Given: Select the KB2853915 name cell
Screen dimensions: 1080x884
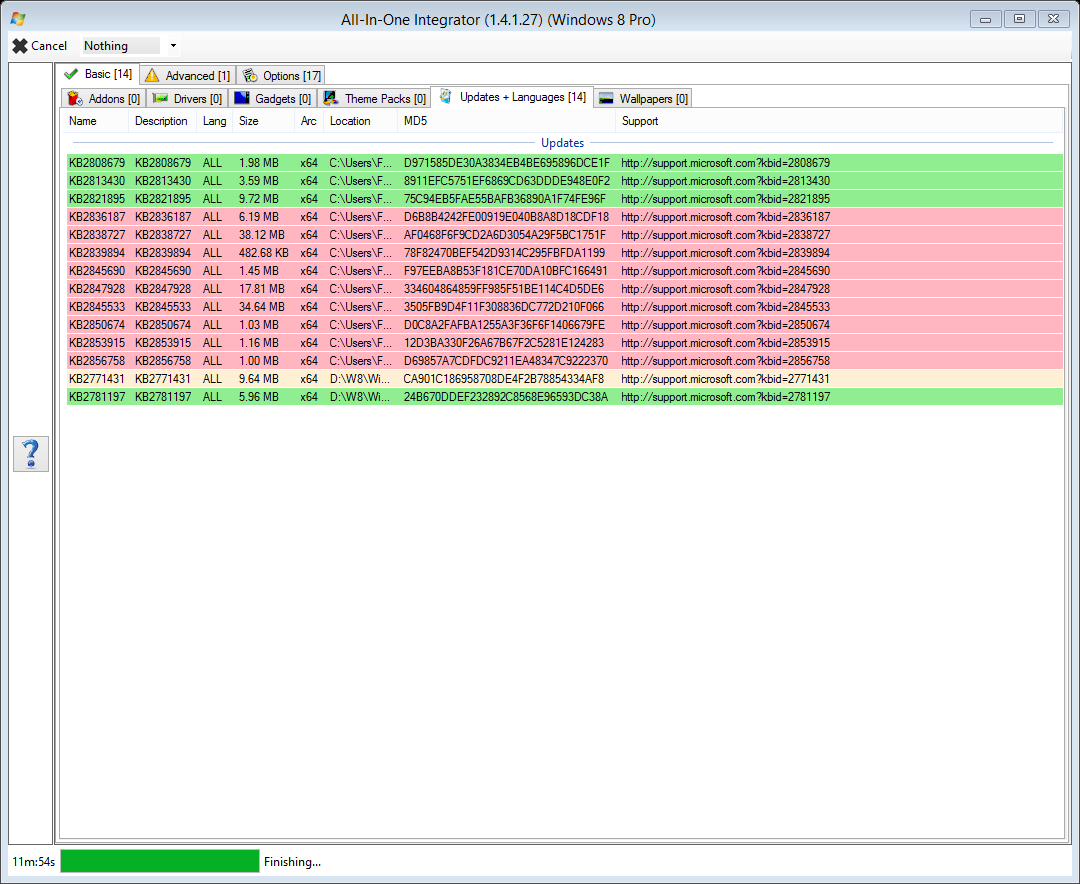Looking at the screenshot, I should click(x=97, y=342).
